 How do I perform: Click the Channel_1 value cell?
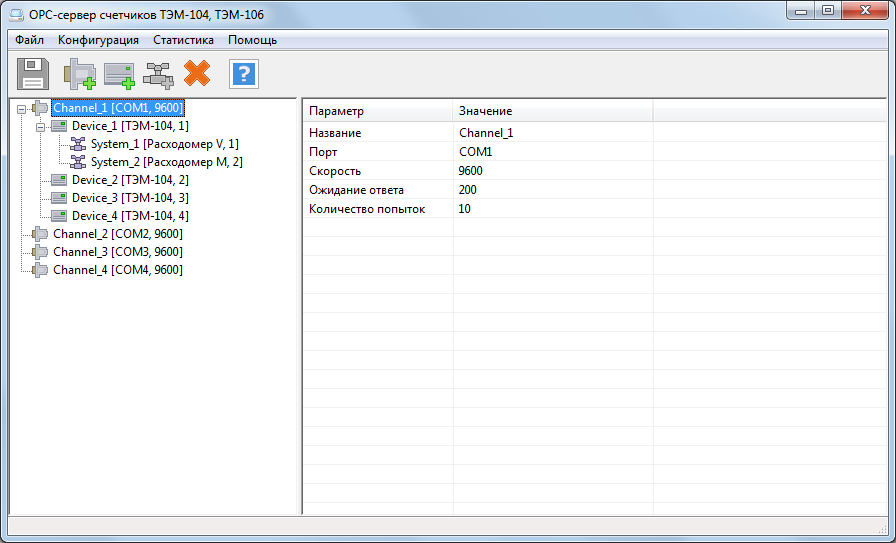pyautogui.click(x=553, y=133)
